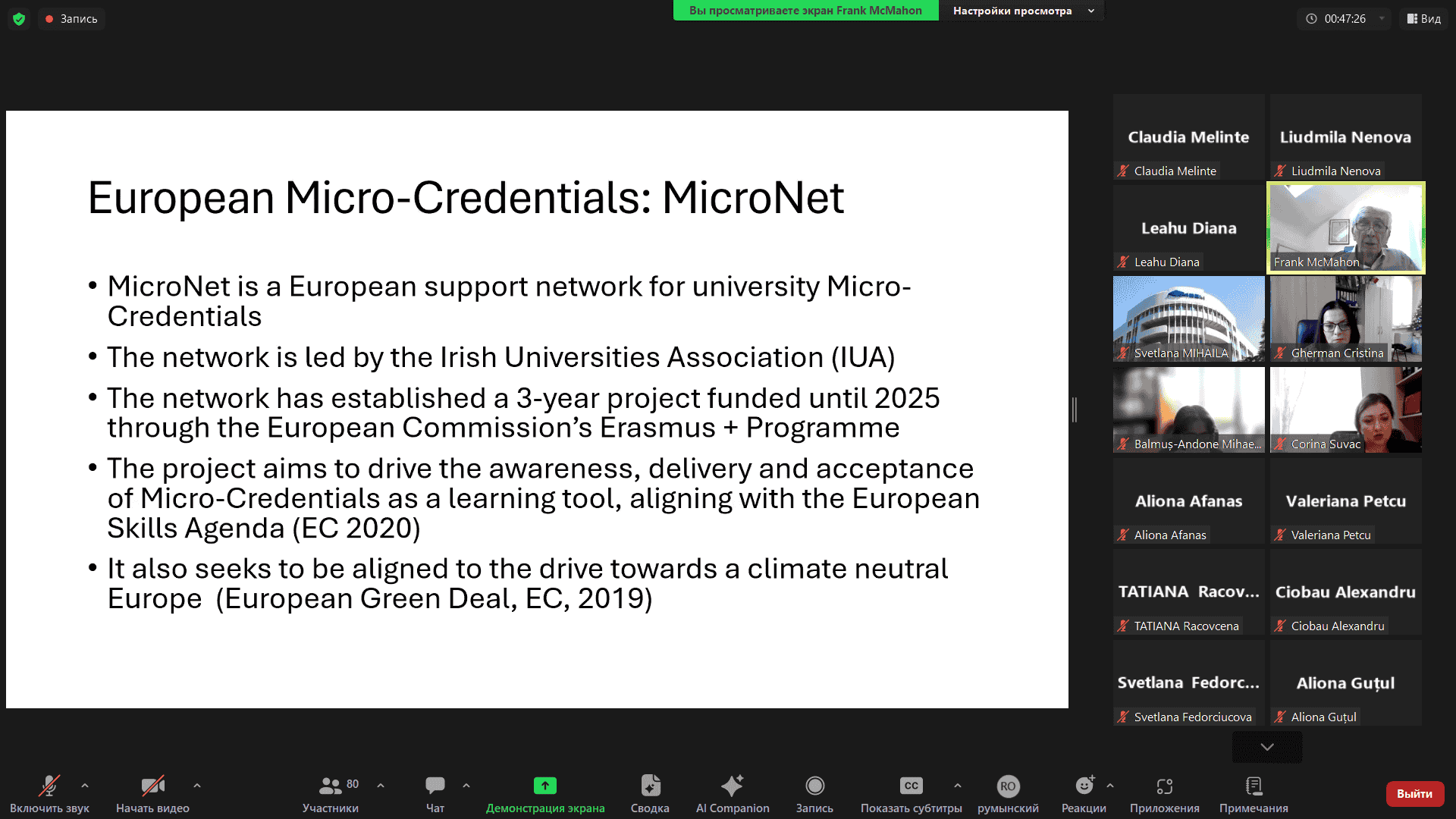Select Frank McMahon video thumbnail
Image resolution: width=1456 pixels, height=819 pixels.
[x=1346, y=227]
